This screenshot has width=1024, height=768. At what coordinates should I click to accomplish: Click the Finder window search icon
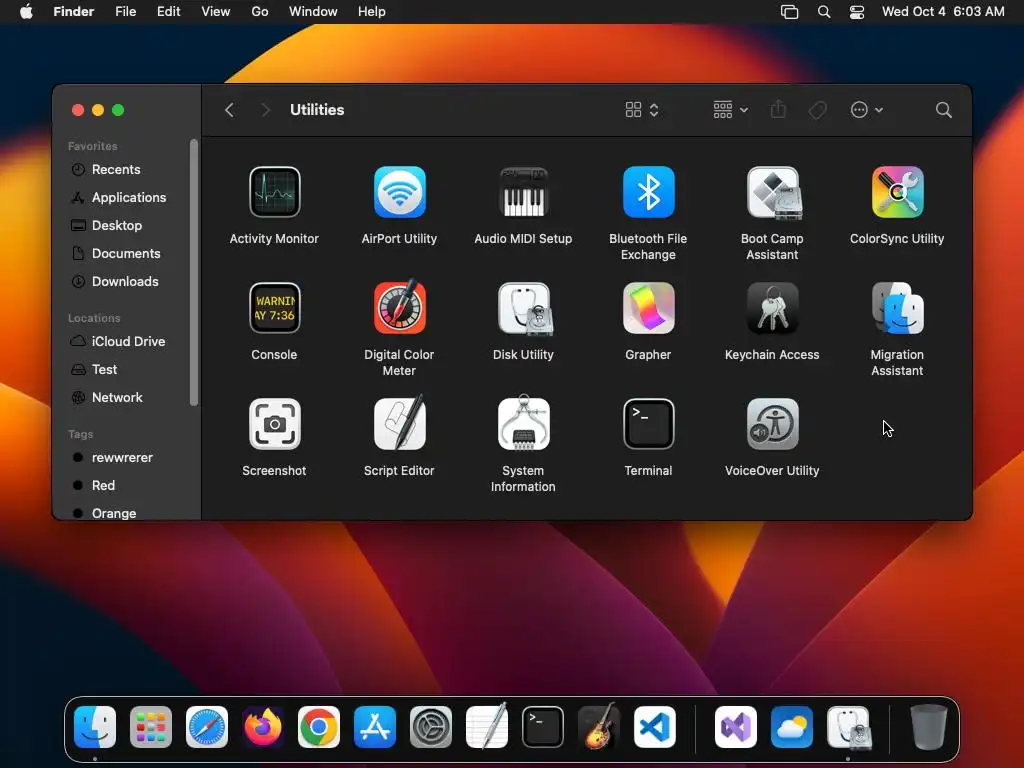pyautogui.click(x=943, y=110)
